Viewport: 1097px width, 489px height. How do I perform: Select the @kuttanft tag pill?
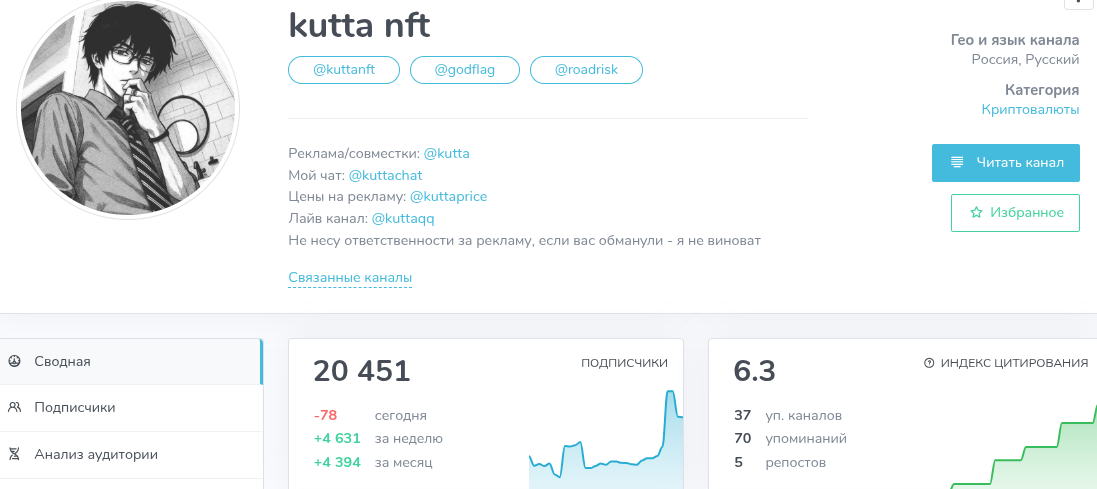[344, 70]
